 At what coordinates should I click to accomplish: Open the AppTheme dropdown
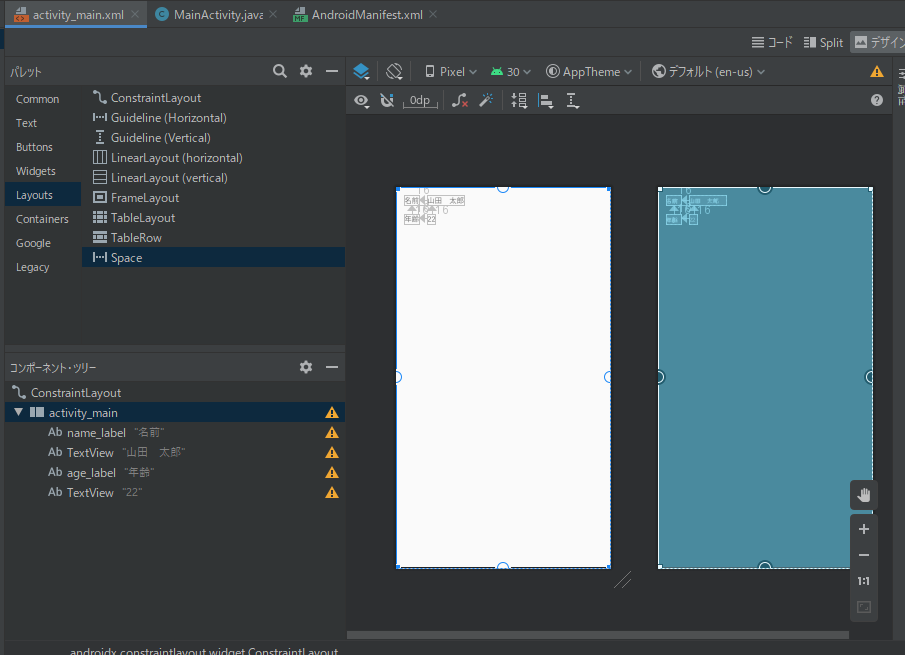point(589,72)
